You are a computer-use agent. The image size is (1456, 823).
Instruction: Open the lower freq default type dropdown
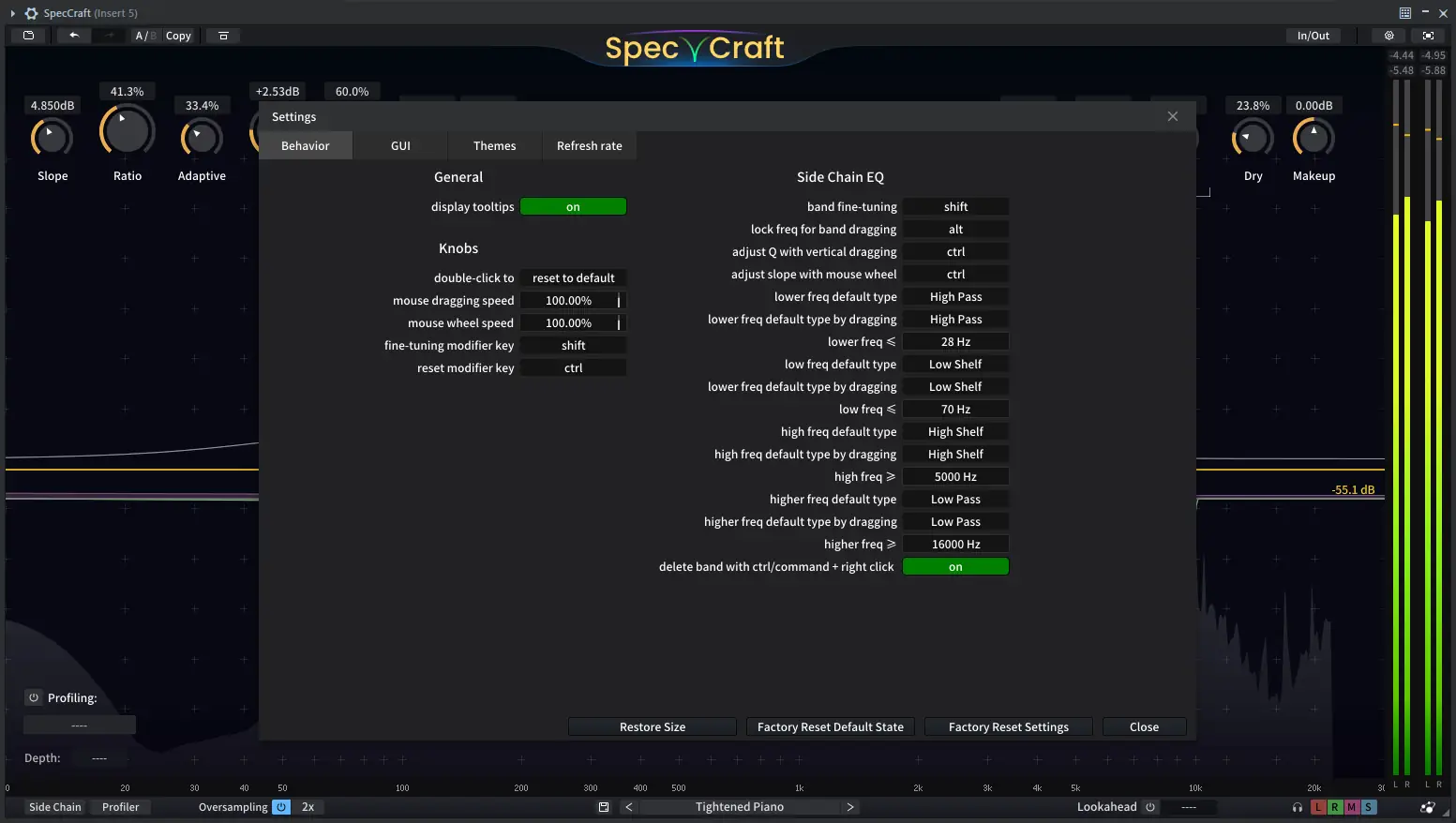[955, 296]
